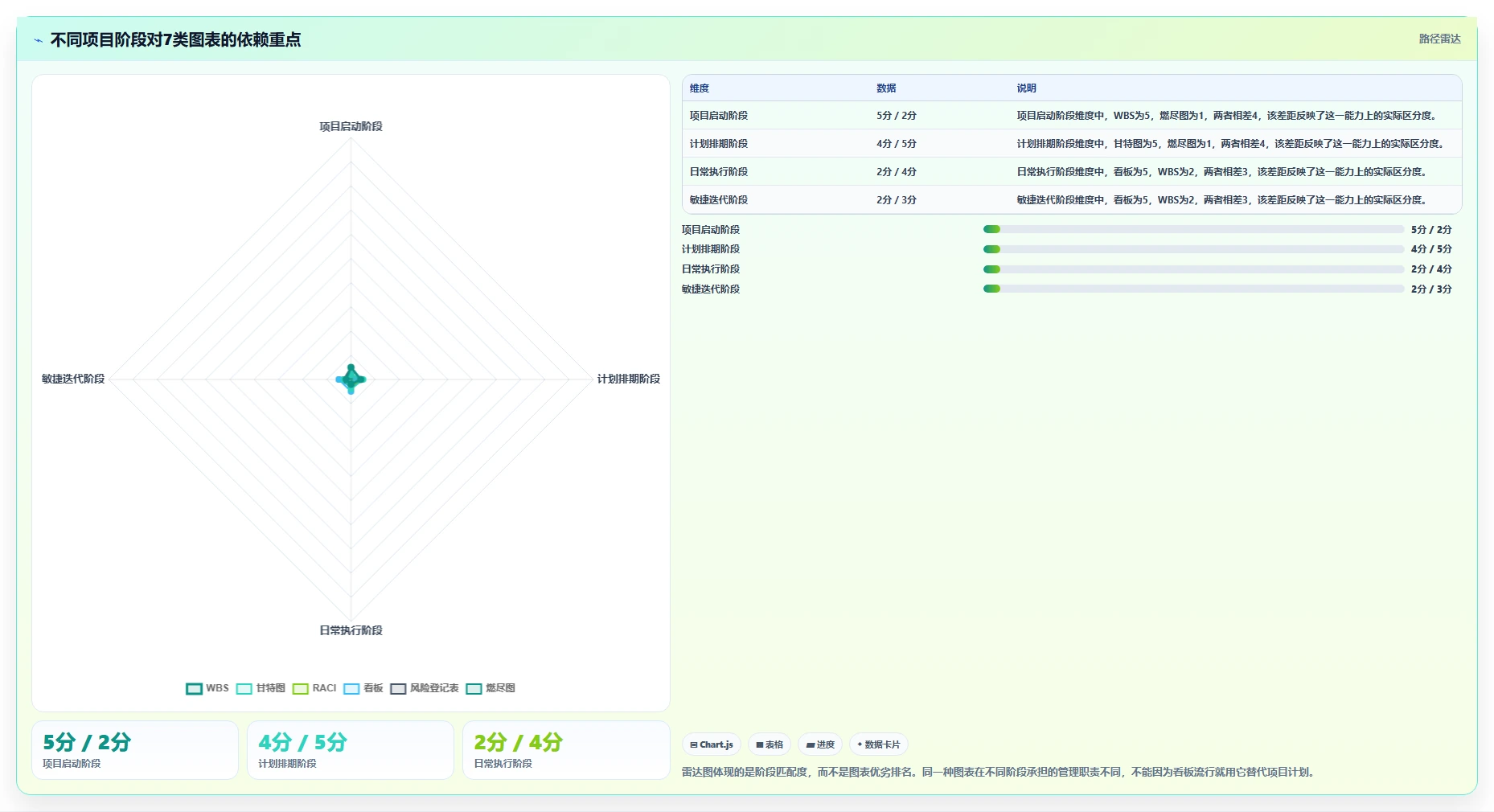Click the 2分 / 3分 cell in the table
Screen dimensions: 1494x812
(897, 200)
